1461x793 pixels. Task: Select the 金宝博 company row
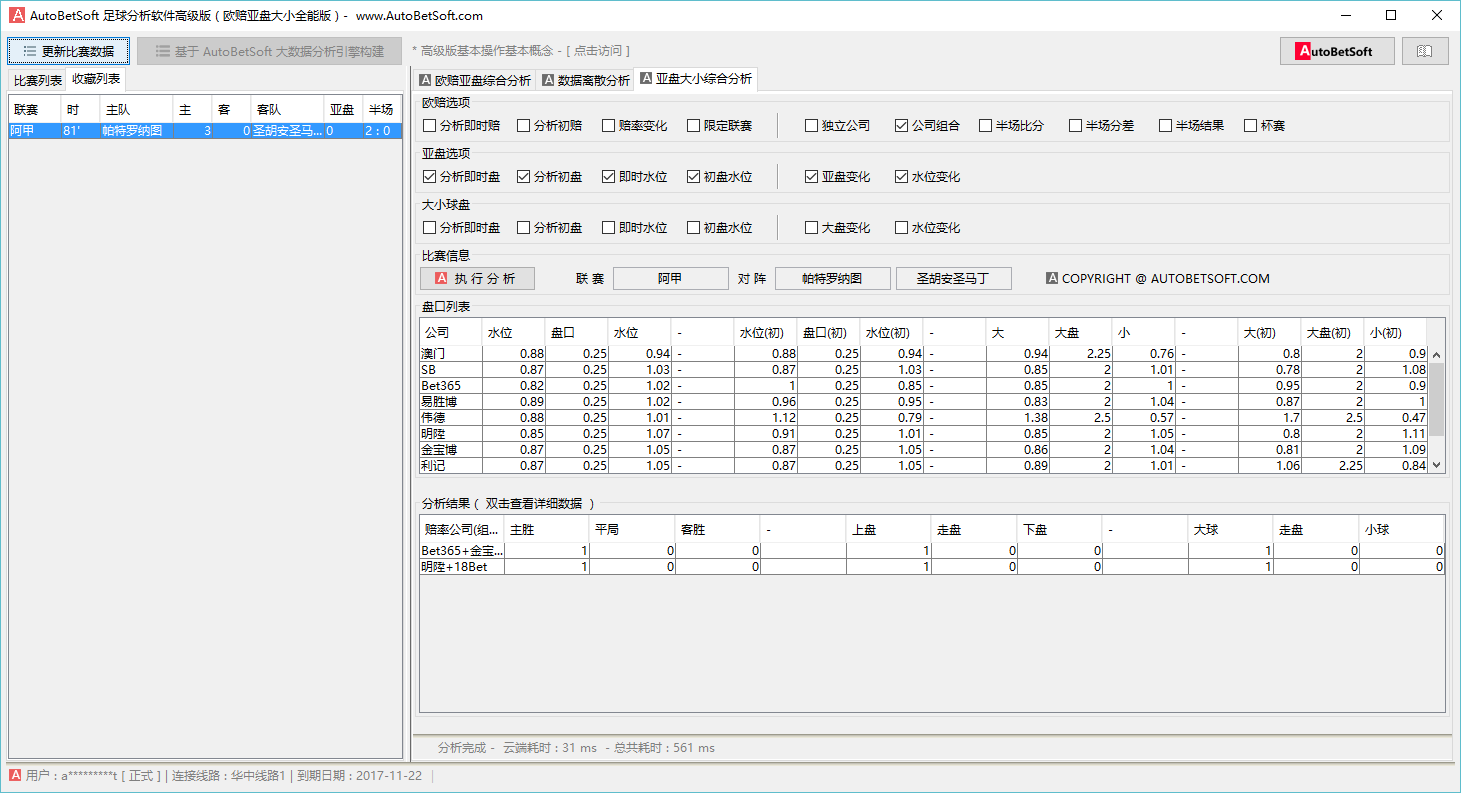(x=923, y=450)
